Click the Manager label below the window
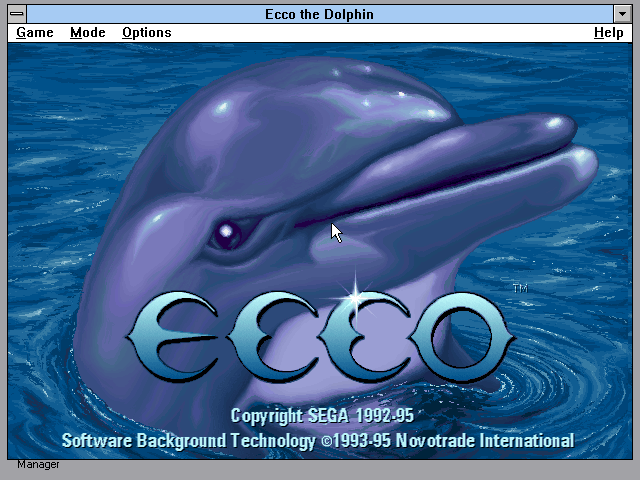Image resolution: width=640 pixels, height=480 pixels. (38, 464)
